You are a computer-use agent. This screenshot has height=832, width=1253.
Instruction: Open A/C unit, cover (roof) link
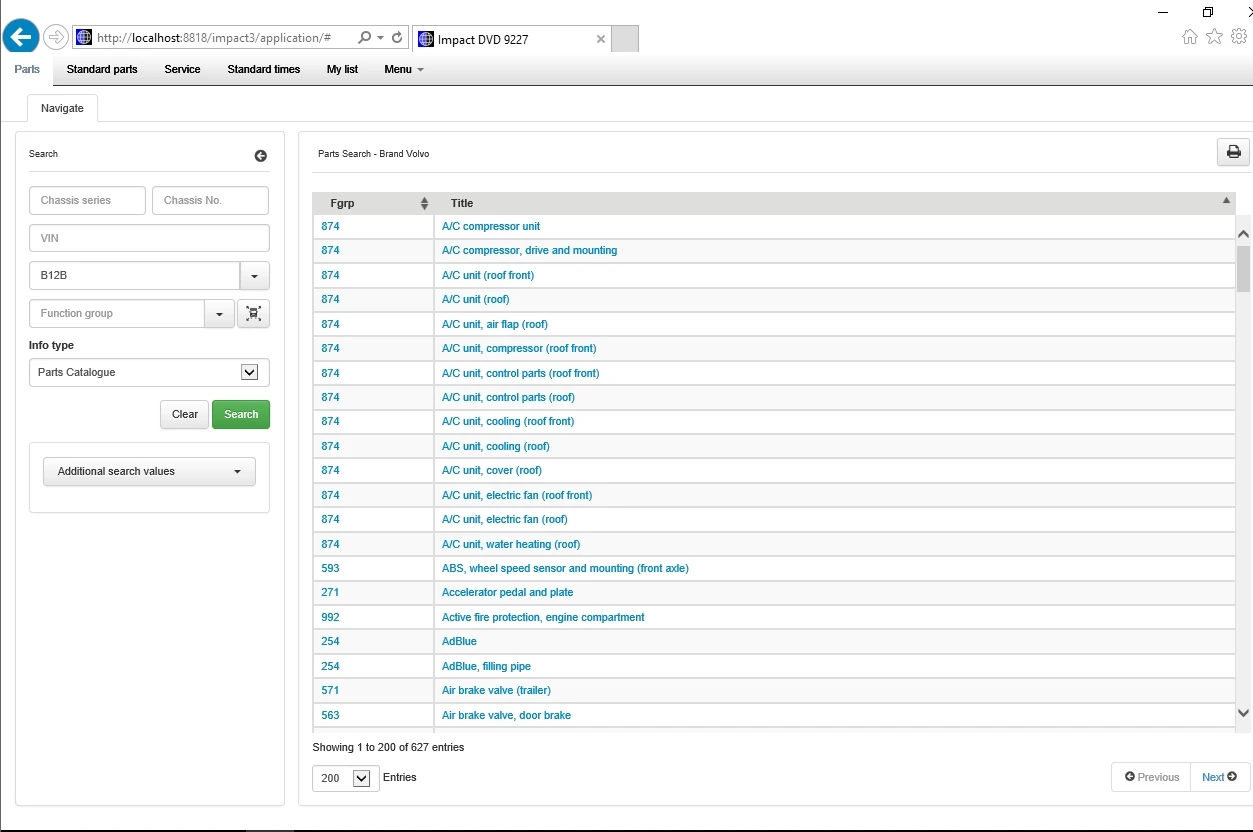pos(492,471)
